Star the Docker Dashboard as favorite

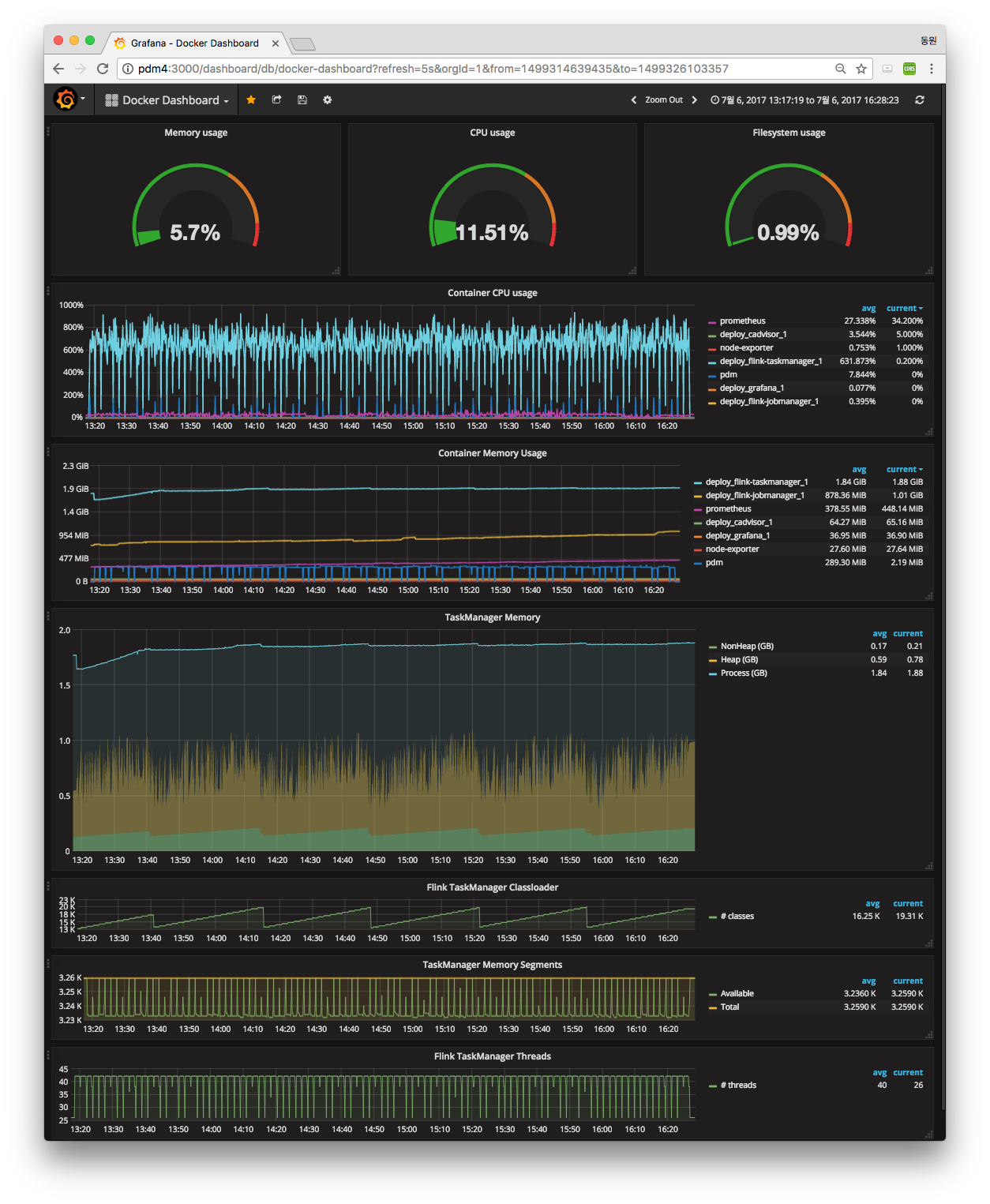251,99
